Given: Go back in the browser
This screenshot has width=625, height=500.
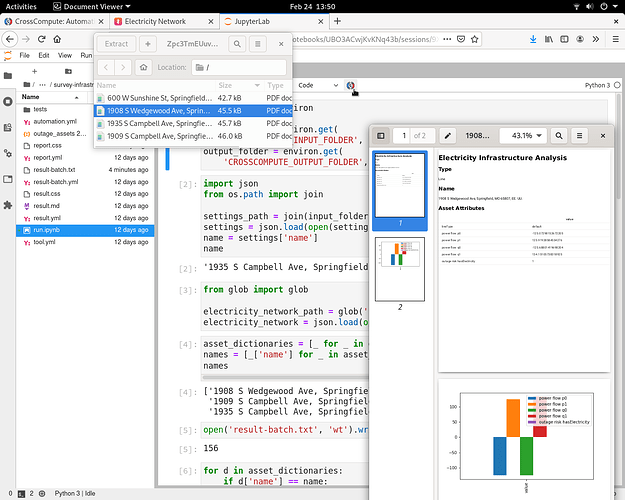Looking at the screenshot, I should pyautogui.click(x=10, y=39).
